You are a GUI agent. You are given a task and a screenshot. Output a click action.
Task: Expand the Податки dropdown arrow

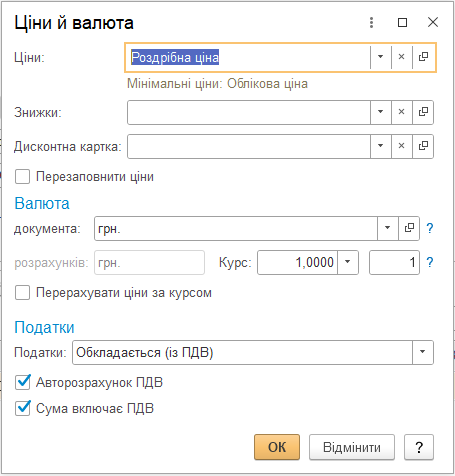click(423, 352)
